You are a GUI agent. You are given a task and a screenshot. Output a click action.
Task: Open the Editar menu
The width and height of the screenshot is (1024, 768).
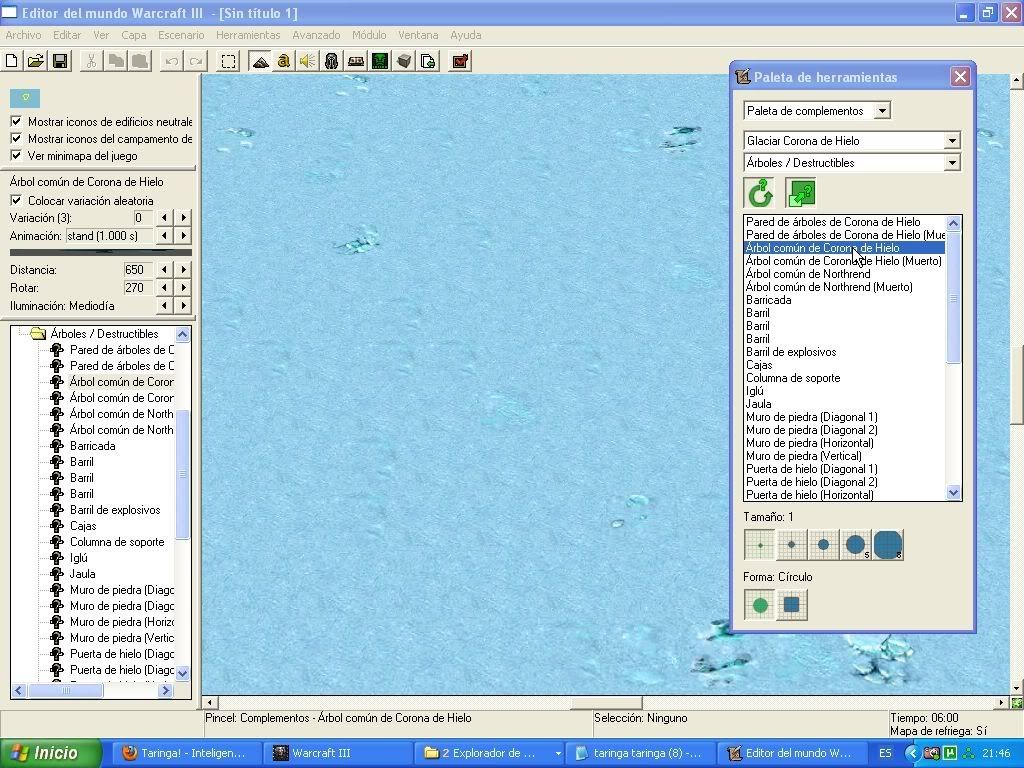[x=67, y=35]
